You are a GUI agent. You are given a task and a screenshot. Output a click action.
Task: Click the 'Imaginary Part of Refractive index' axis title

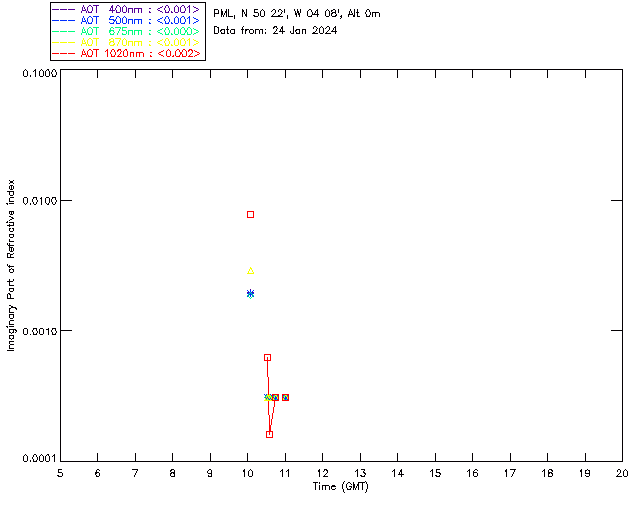pyautogui.click(x=11, y=265)
